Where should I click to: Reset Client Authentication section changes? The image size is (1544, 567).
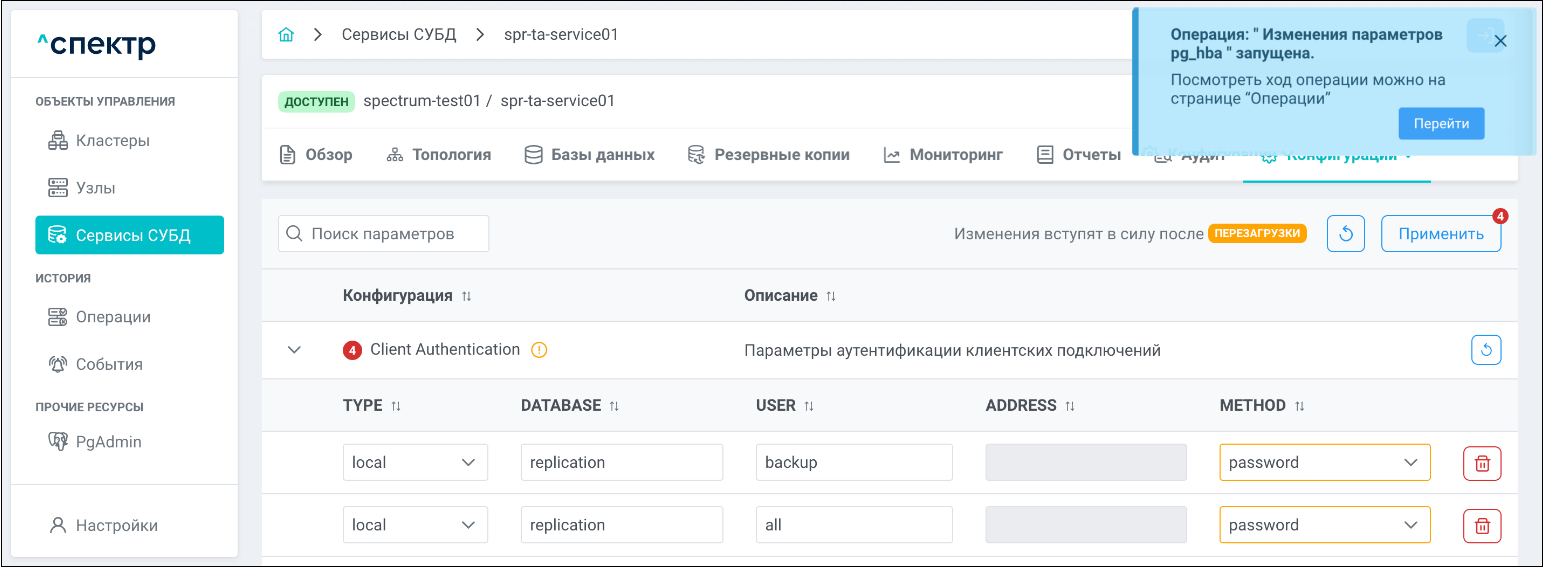[x=1486, y=350]
